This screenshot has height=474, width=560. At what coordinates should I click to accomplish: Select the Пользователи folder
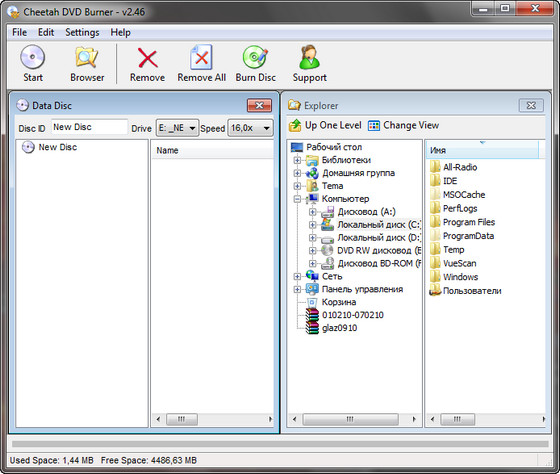466,291
